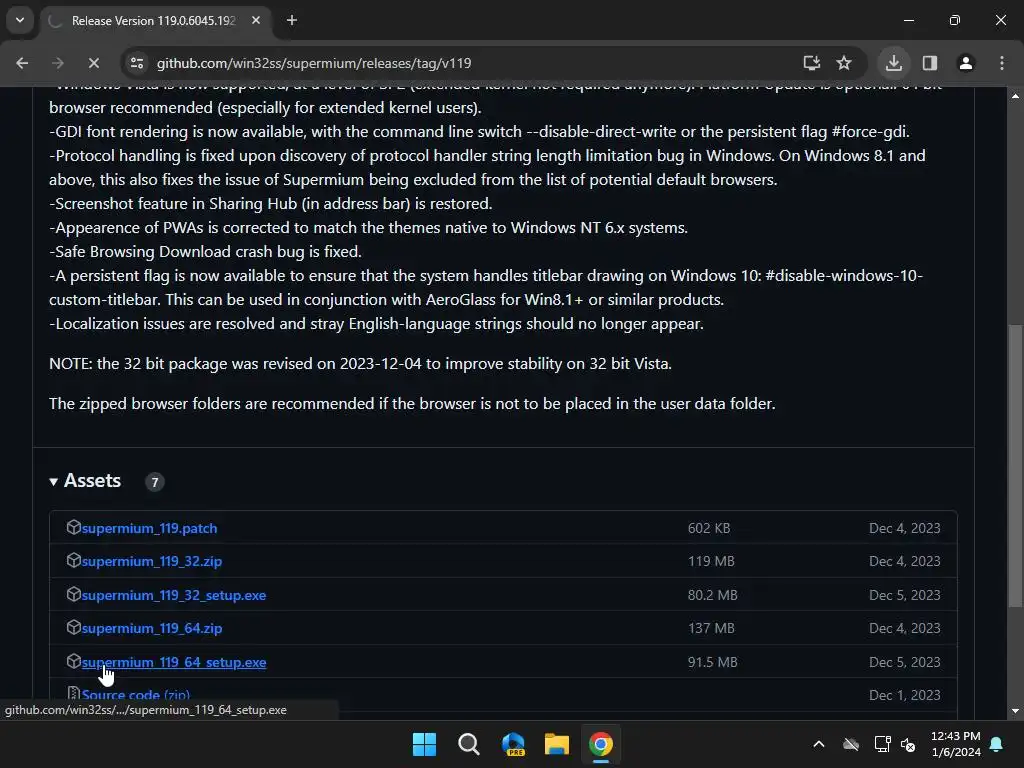Viewport: 1024px width, 768px height.
Task: Click the 80.2 MB file size
Action: (x=712, y=596)
